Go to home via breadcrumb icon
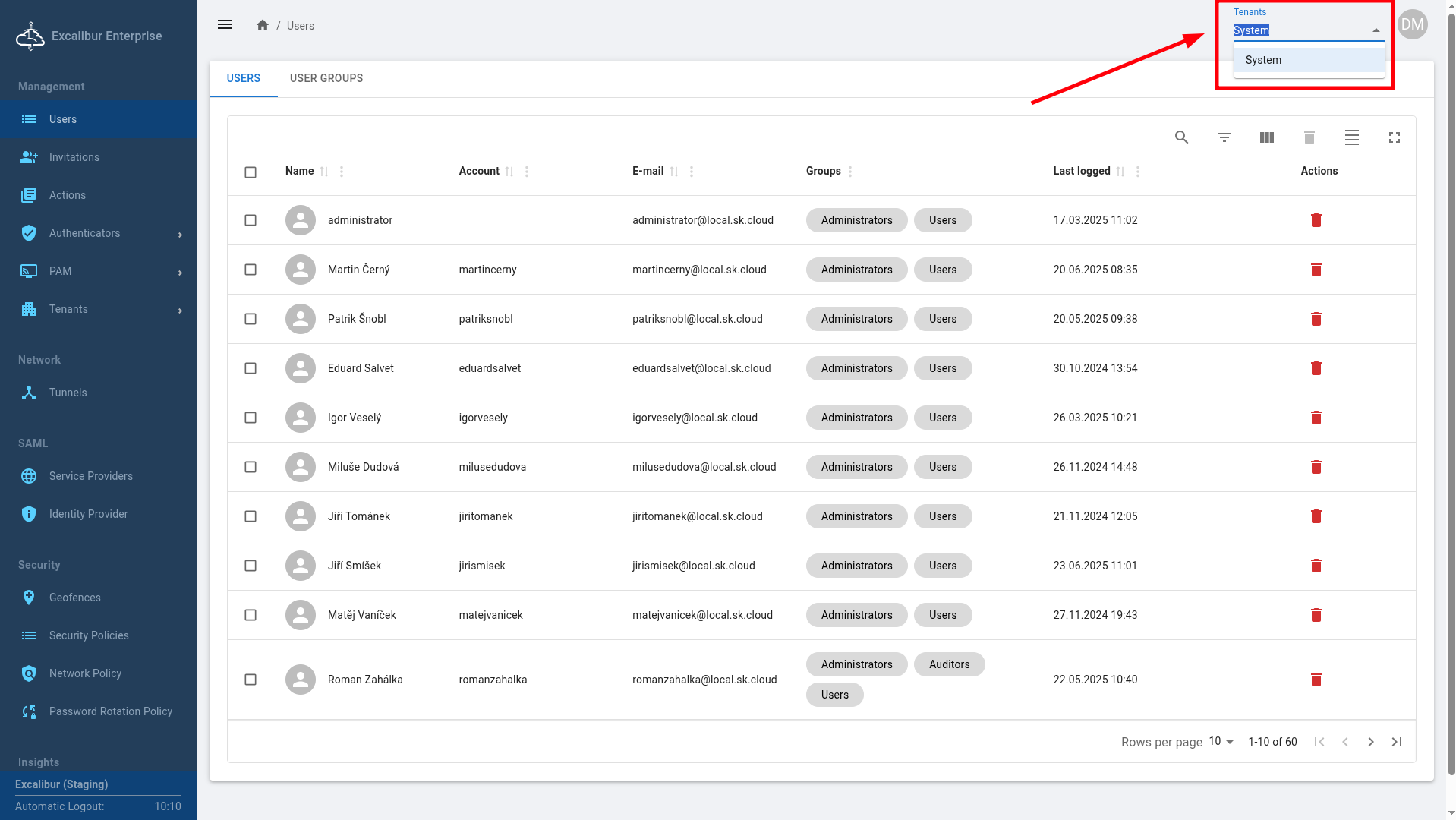Viewport: 1456px width, 820px height. coord(263,25)
